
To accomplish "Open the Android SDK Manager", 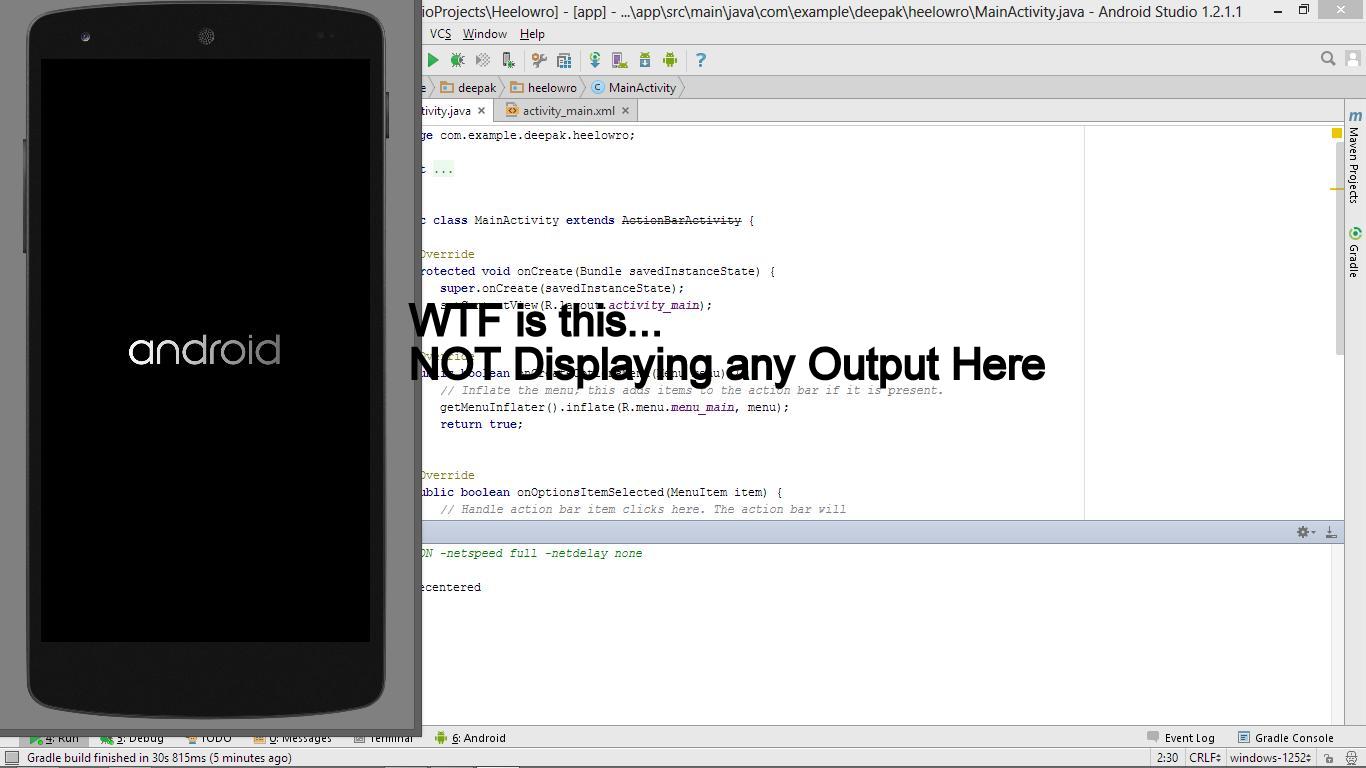I will pos(645,60).
